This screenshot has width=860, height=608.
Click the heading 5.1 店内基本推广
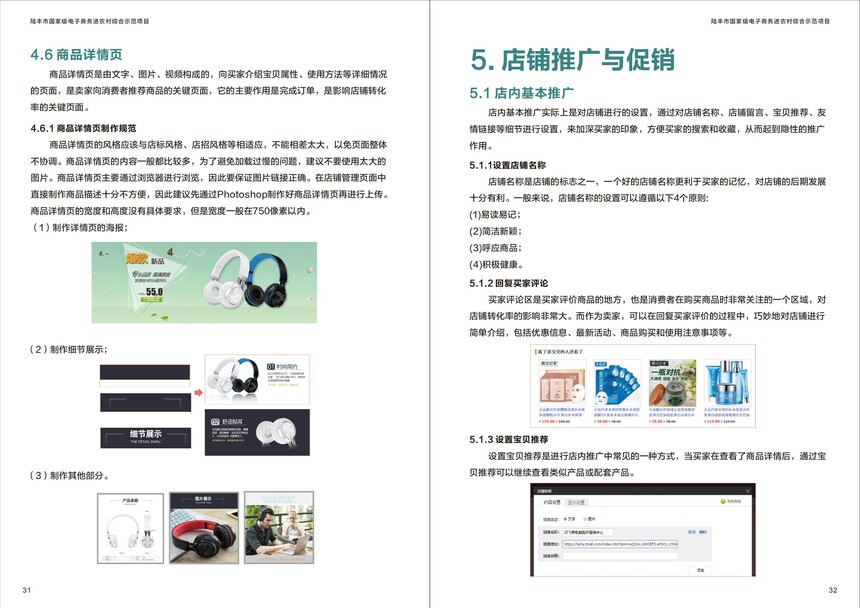[x=522, y=93]
